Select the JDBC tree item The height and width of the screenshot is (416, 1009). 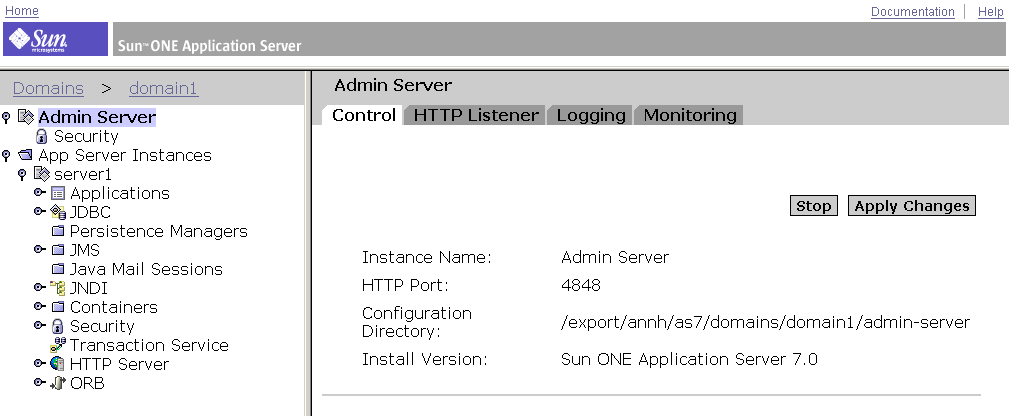[x=90, y=213]
